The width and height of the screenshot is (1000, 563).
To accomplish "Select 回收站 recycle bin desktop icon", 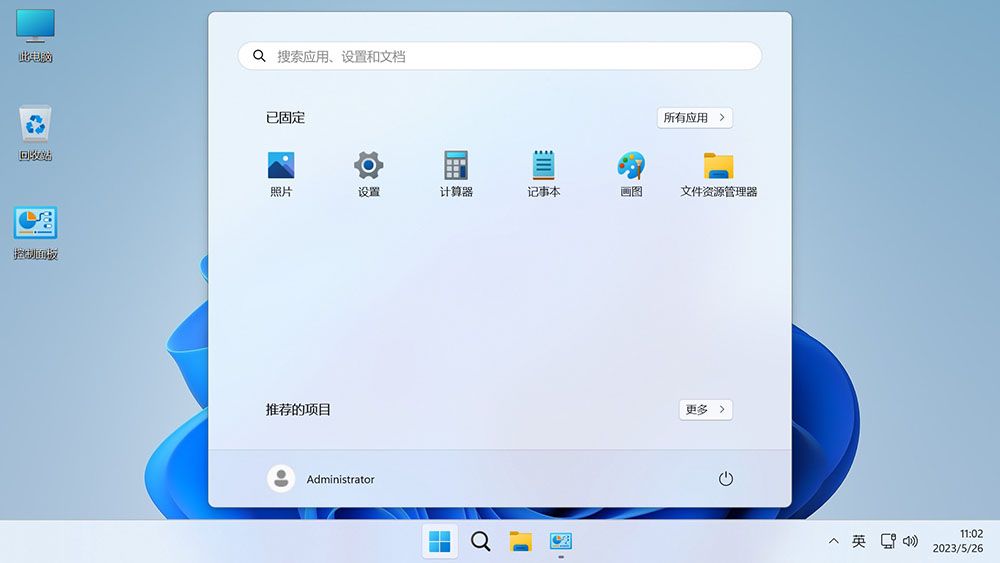I will tap(35, 133).
